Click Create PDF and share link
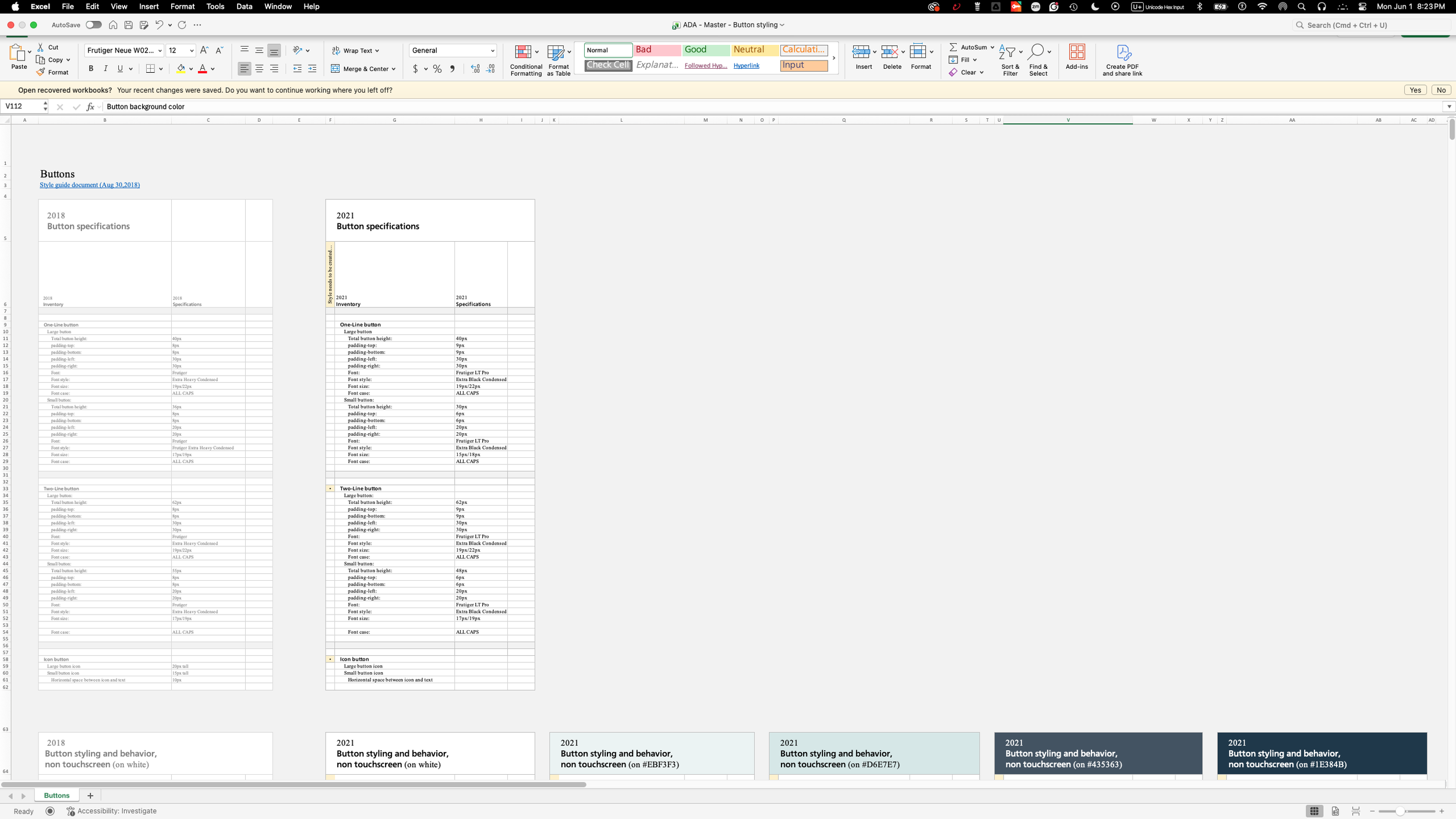The width and height of the screenshot is (1456, 819). [1122, 60]
